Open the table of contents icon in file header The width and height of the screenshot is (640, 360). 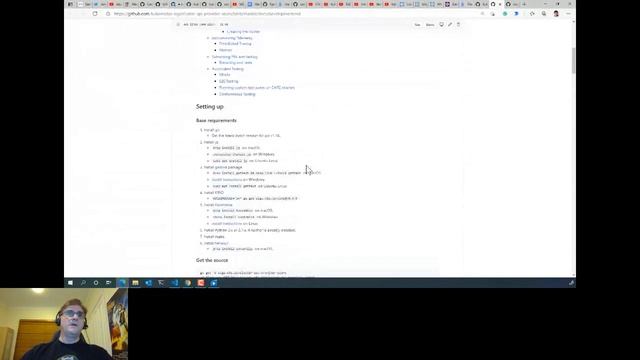178,24
